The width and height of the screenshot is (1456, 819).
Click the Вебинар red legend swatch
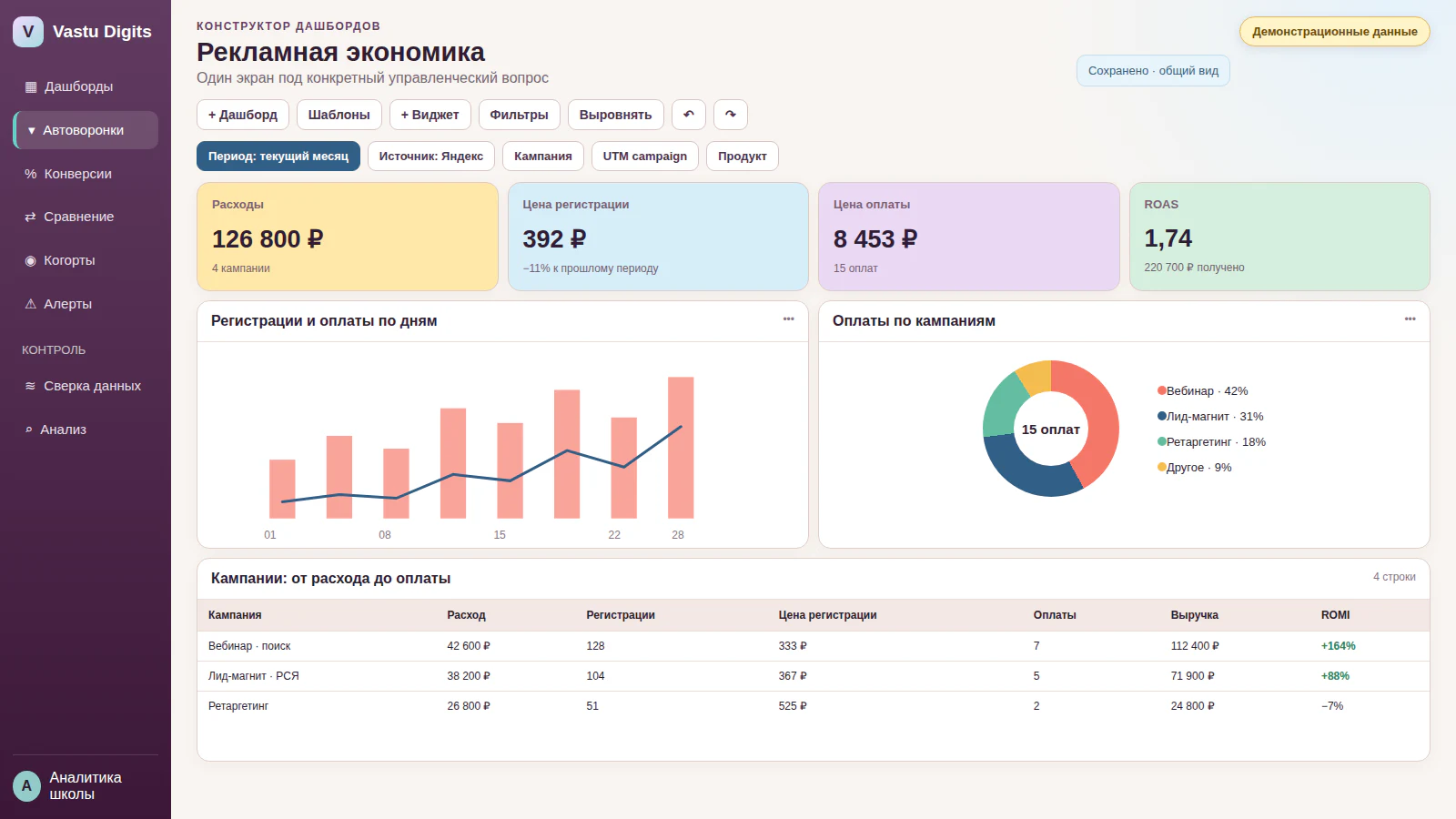(1162, 390)
